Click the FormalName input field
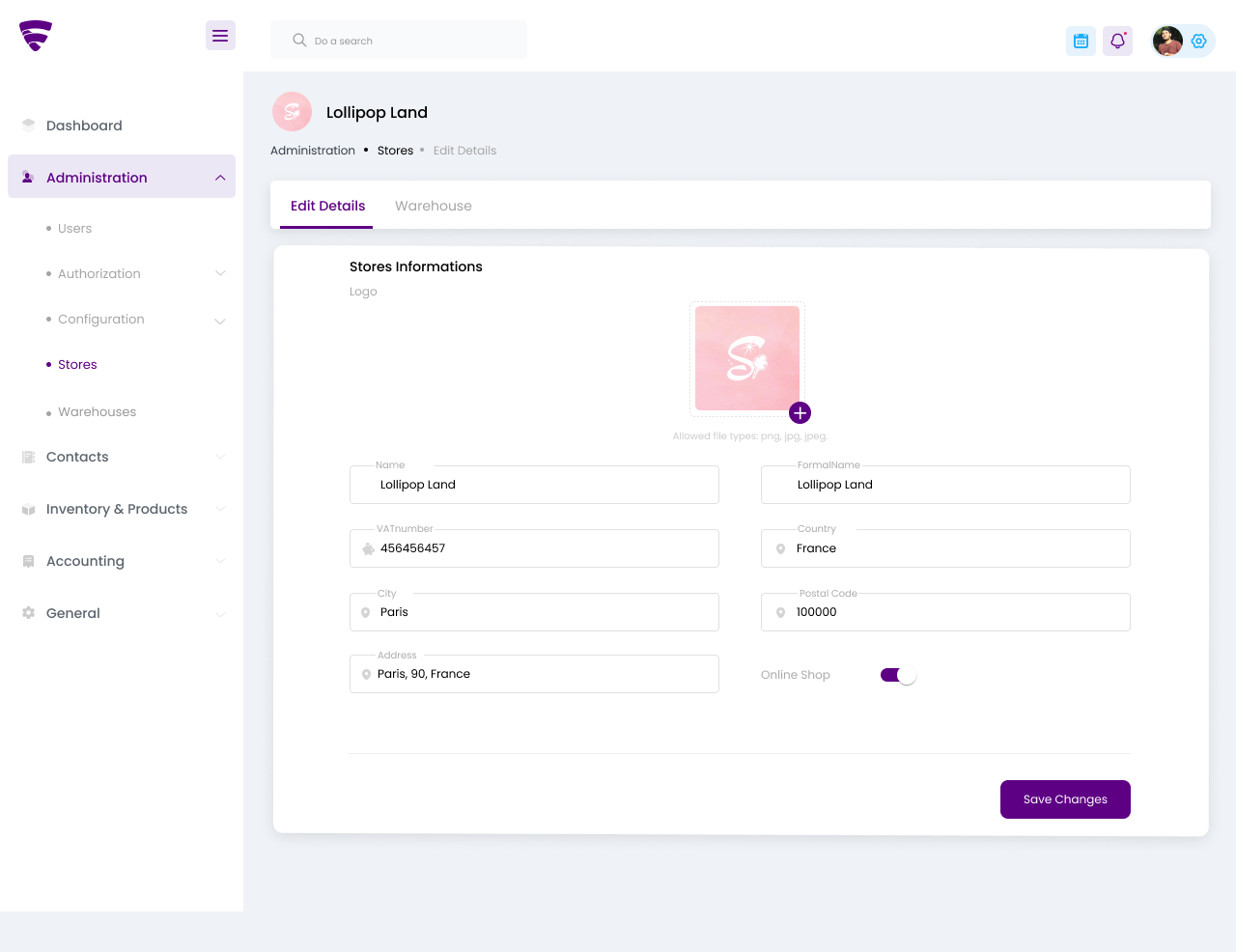The width and height of the screenshot is (1236, 952). (x=945, y=485)
